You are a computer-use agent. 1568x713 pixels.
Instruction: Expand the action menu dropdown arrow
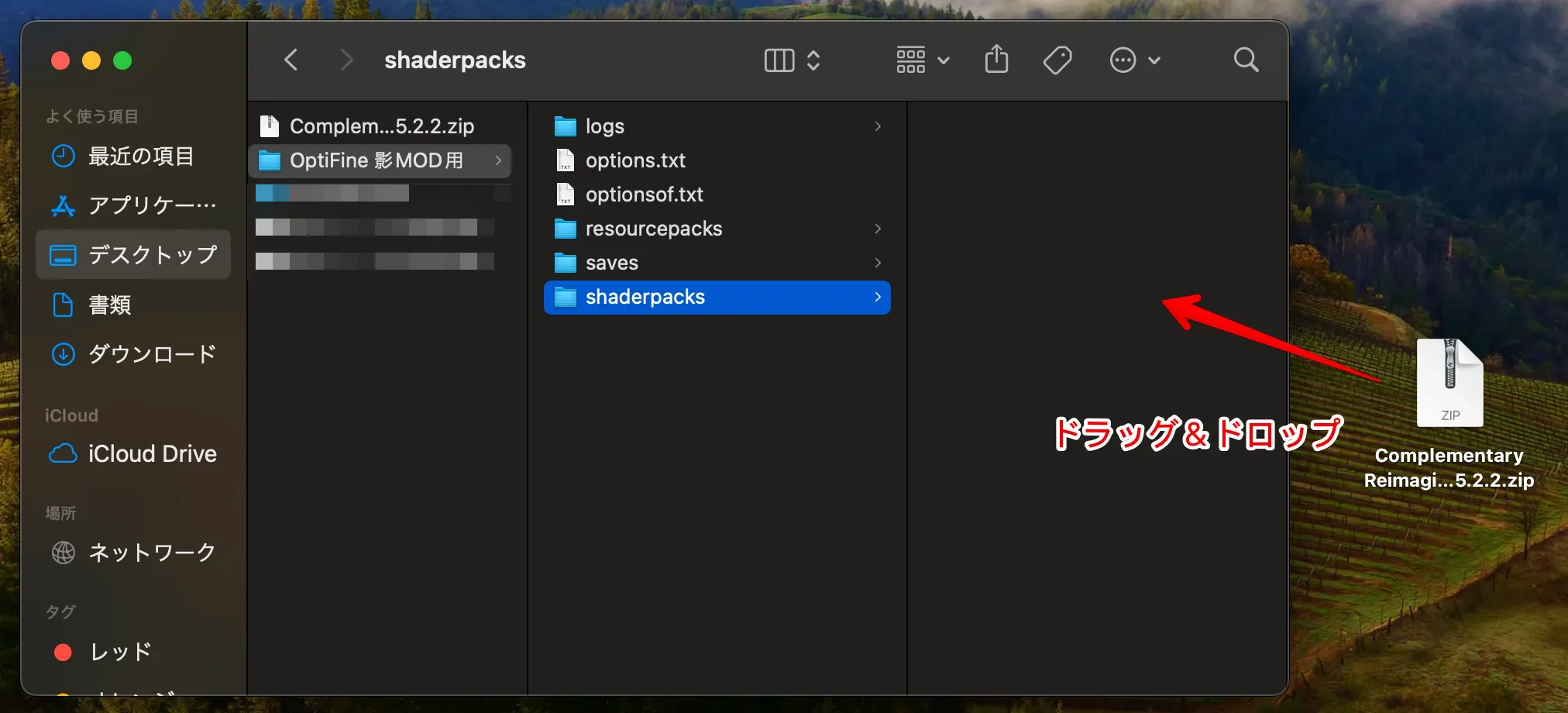[x=1154, y=60]
